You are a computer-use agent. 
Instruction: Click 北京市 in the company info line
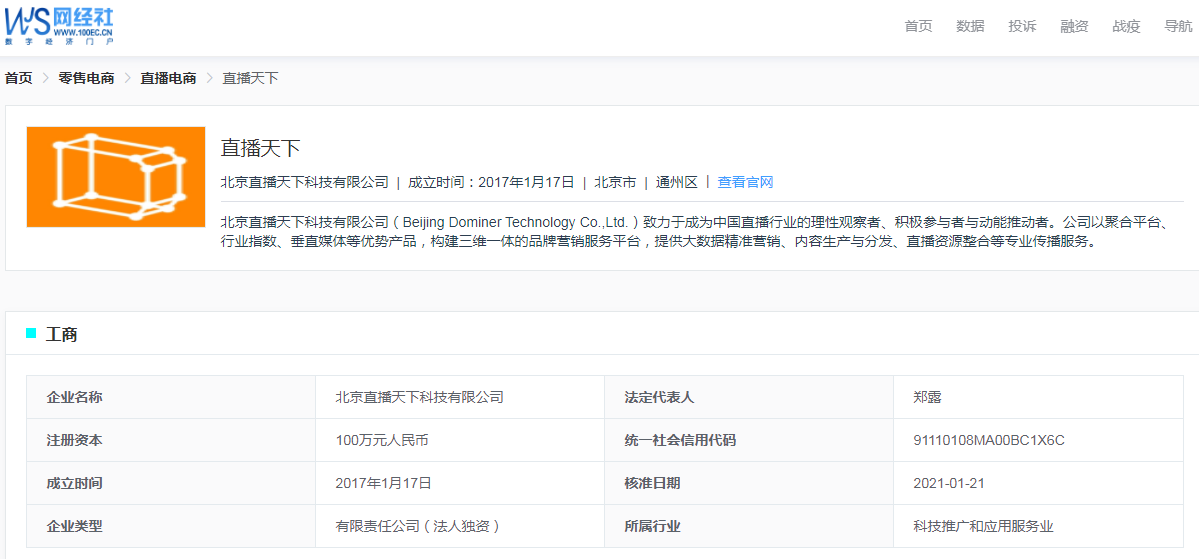(x=615, y=182)
